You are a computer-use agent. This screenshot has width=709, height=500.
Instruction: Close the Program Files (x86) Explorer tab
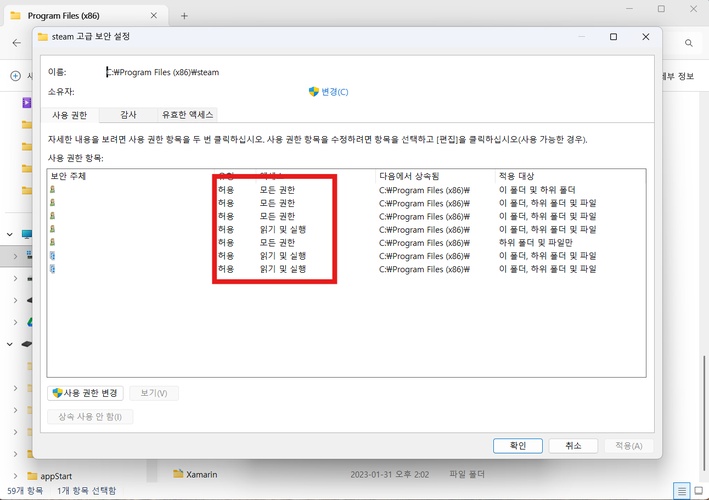[x=154, y=16]
